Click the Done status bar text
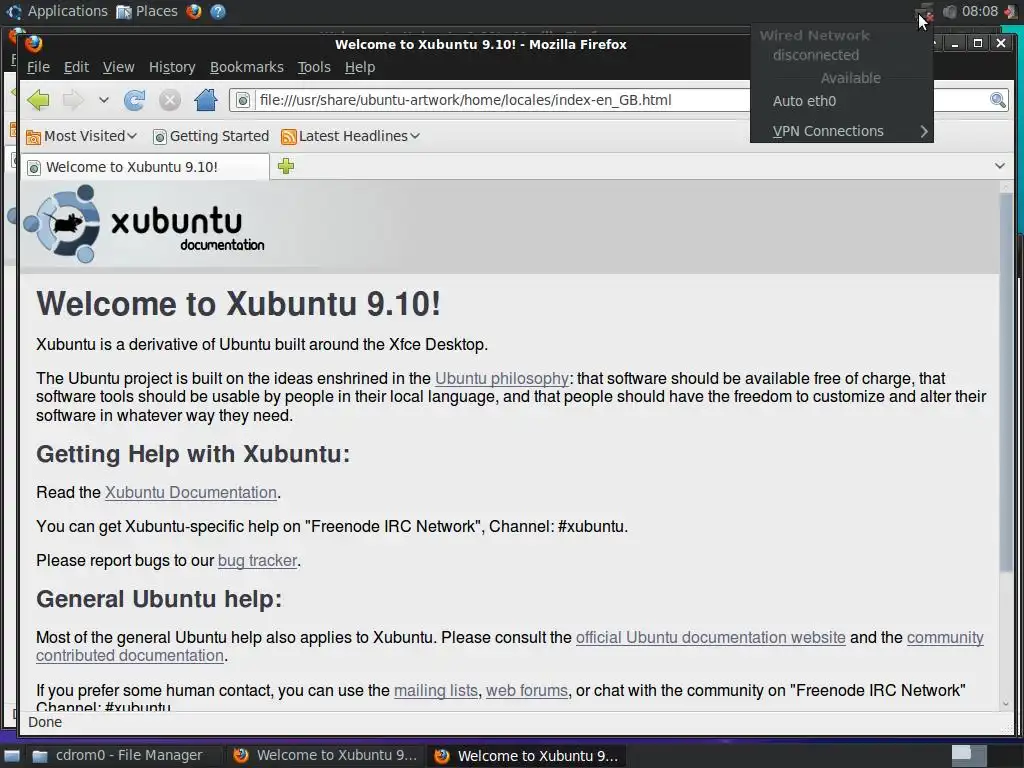The width and height of the screenshot is (1024, 768). 45,722
